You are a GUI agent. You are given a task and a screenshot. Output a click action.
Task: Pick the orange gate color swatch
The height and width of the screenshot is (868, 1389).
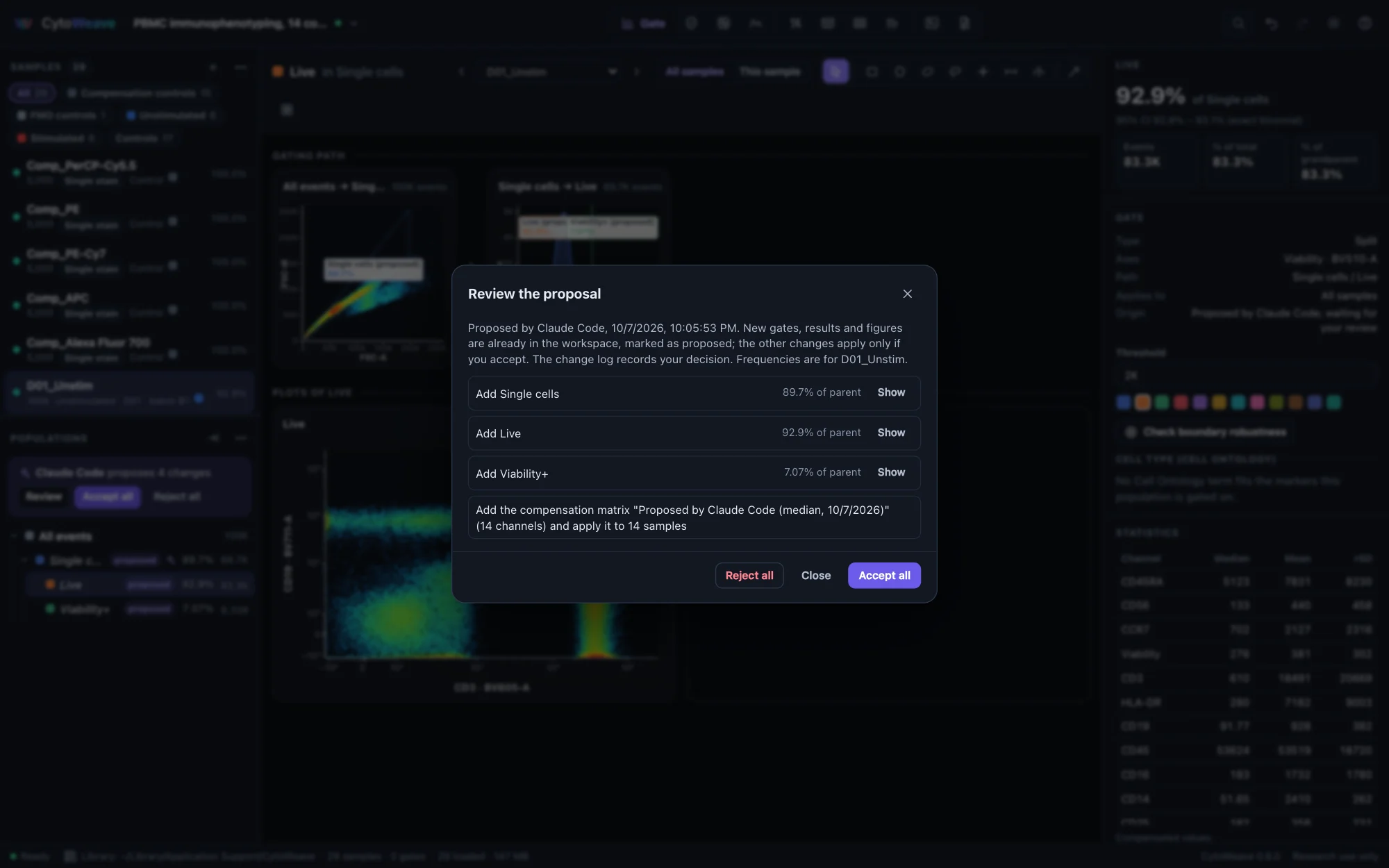1142,402
